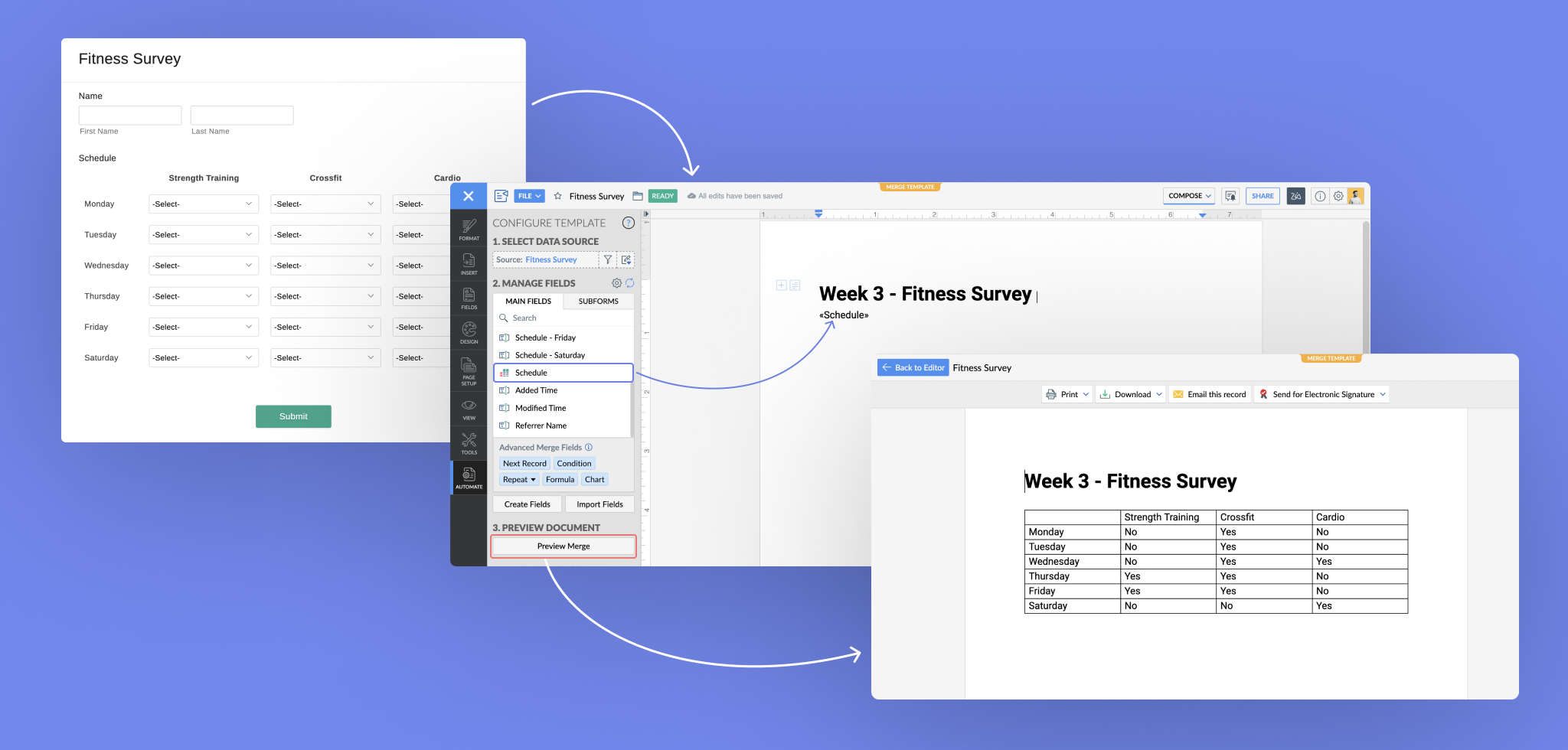Click the First Name input field
Screen dimensions: 1568x750
(x=130, y=116)
